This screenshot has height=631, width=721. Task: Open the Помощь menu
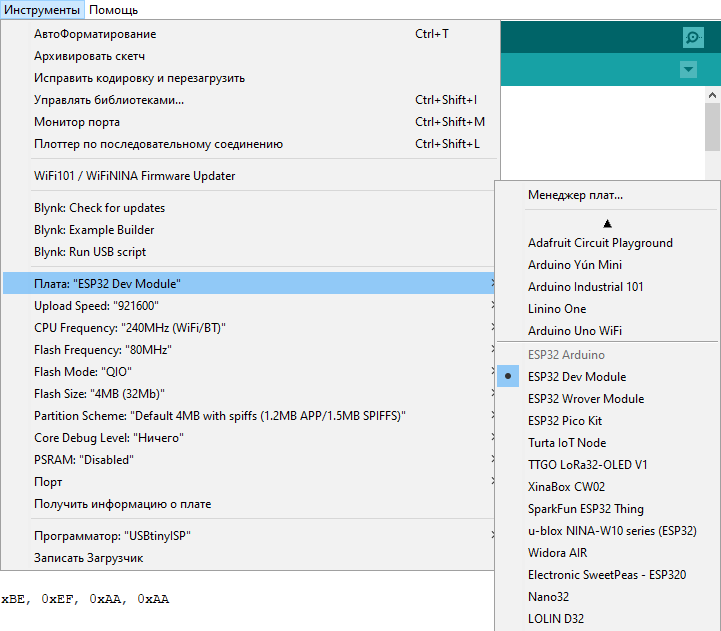point(113,10)
